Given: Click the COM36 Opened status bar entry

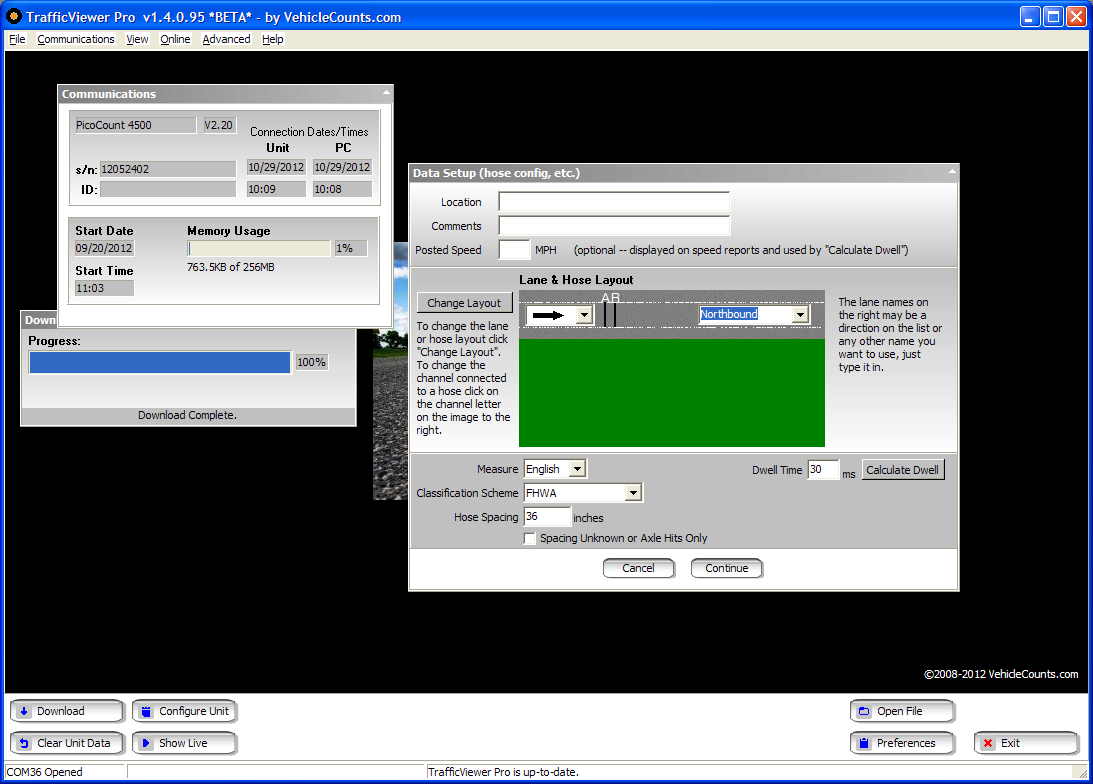Looking at the screenshot, I should pos(65,772).
